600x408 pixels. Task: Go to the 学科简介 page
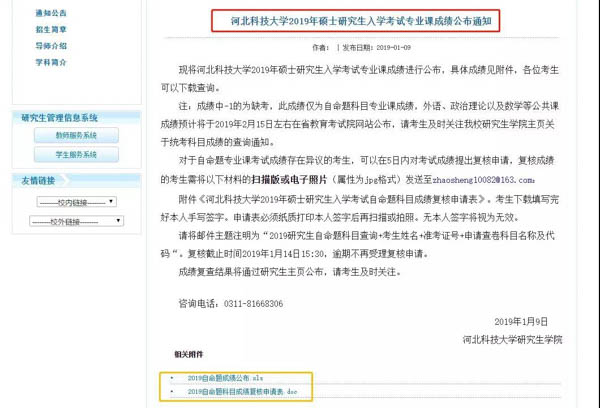point(50,62)
